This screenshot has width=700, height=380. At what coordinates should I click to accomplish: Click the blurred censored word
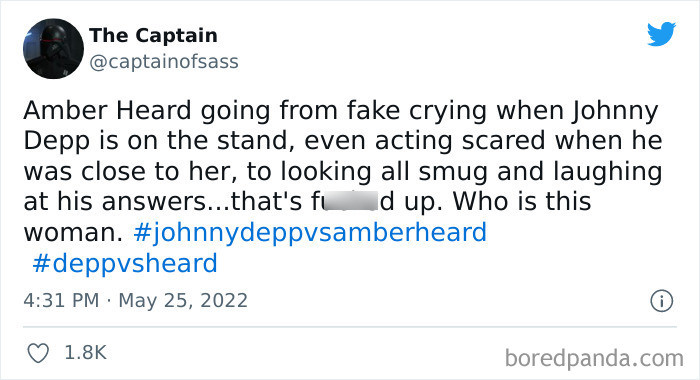coord(350,201)
